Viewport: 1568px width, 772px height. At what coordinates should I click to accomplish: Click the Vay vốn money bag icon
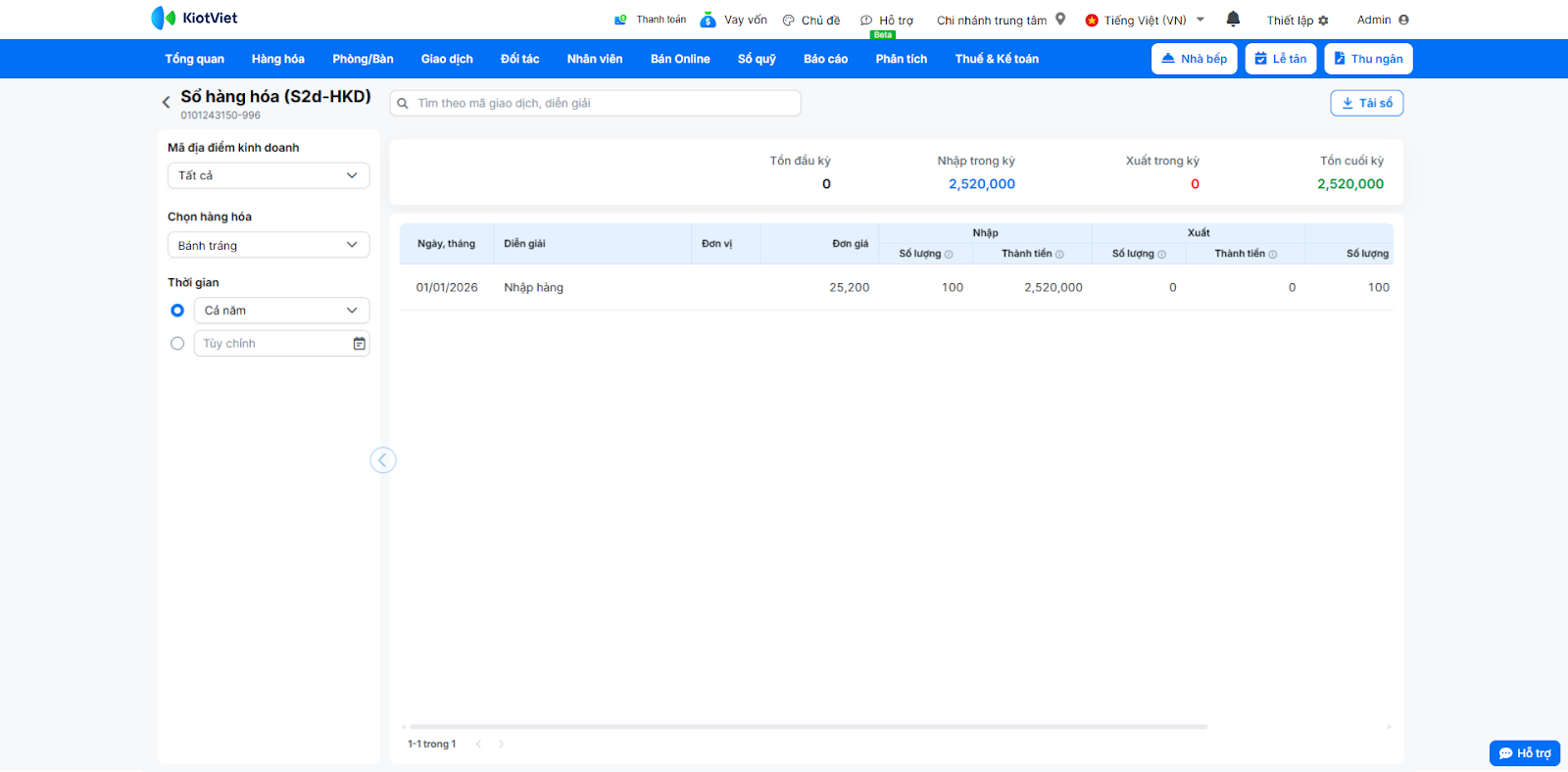click(x=708, y=20)
